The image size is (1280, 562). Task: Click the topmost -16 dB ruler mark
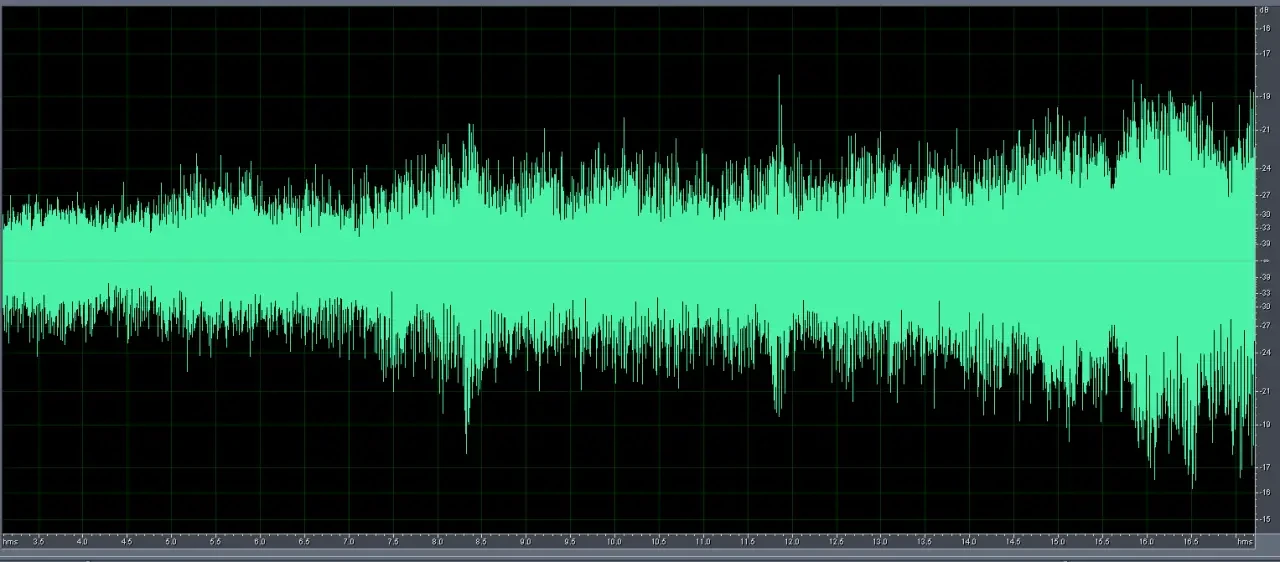point(1265,29)
